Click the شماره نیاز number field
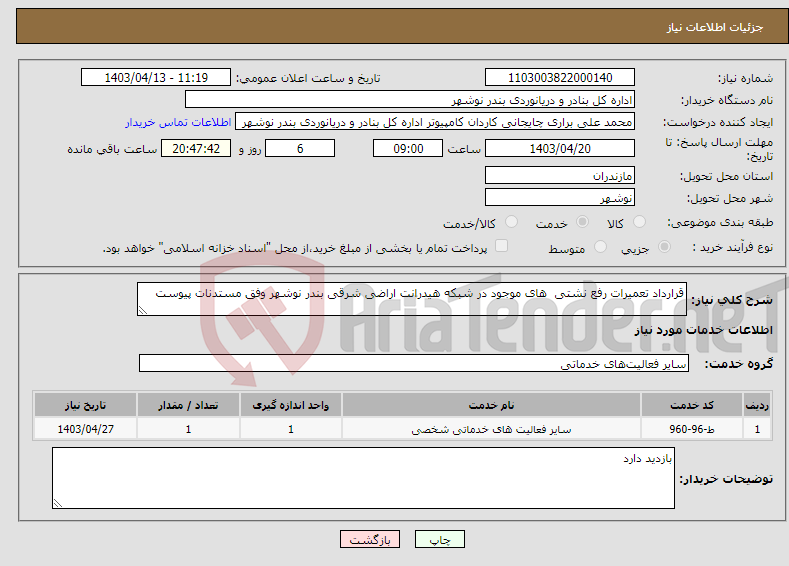 pos(560,77)
